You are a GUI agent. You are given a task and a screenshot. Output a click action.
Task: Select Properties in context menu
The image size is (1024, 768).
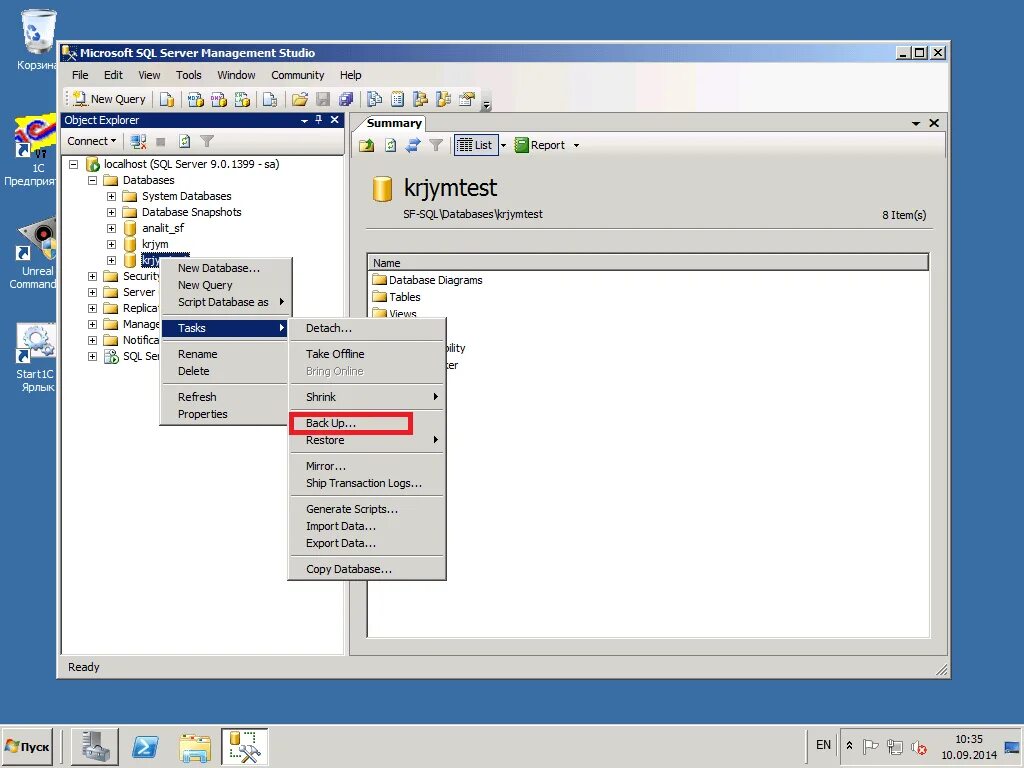[225, 414]
